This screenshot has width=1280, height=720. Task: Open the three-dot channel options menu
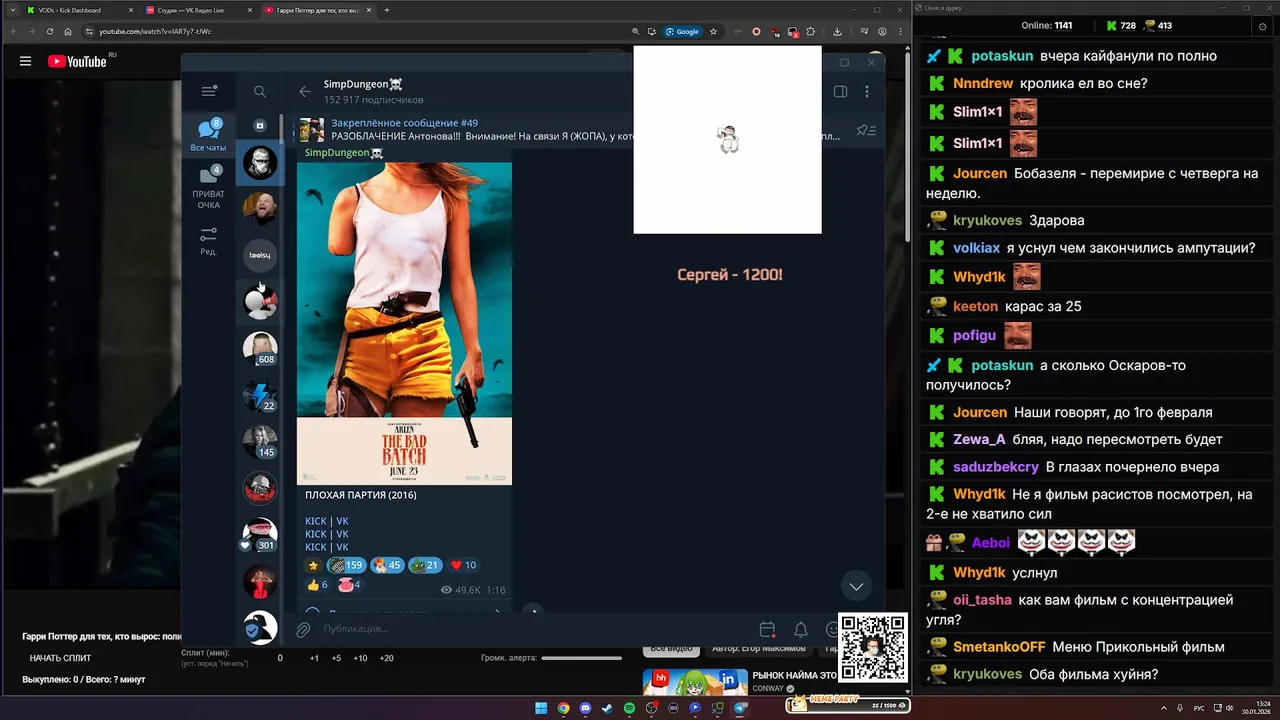[x=867, y=91]
